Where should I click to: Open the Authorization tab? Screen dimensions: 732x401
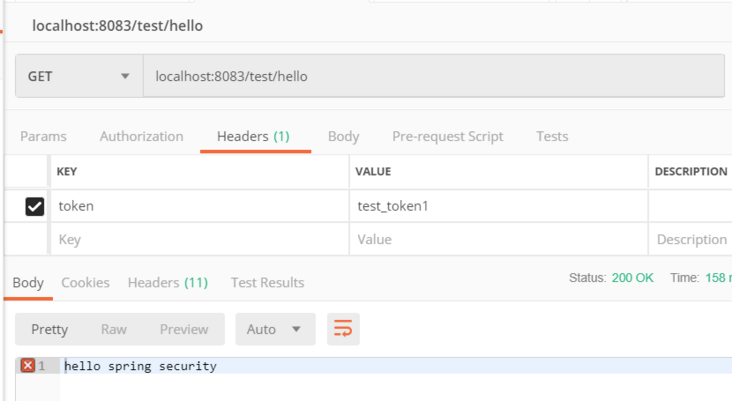click(141, 136)
